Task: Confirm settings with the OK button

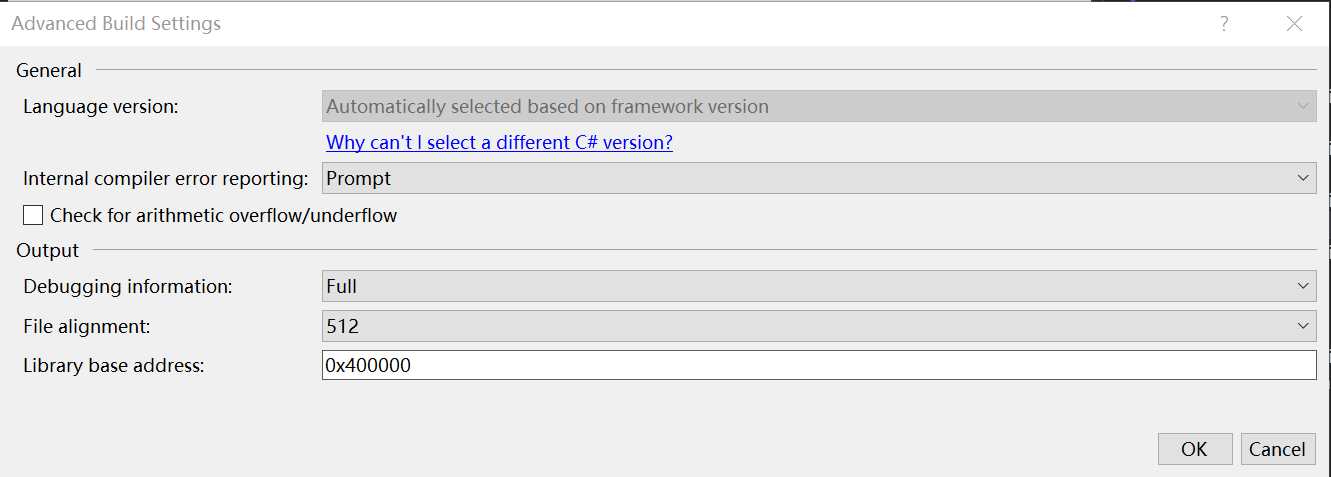Action: (x=1194, y=449)
